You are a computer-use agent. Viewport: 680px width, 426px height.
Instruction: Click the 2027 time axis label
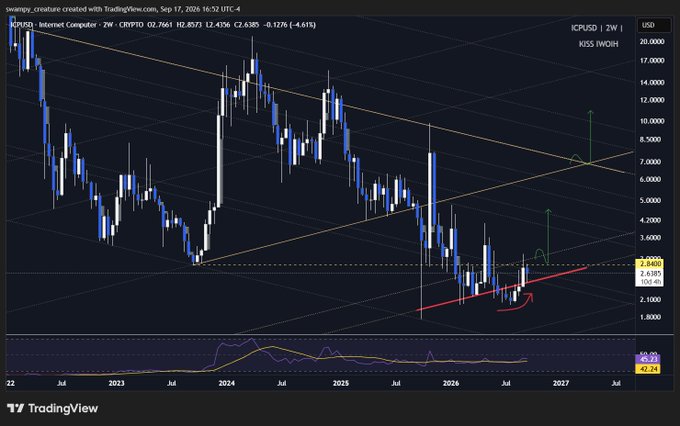tap(561, 383)
